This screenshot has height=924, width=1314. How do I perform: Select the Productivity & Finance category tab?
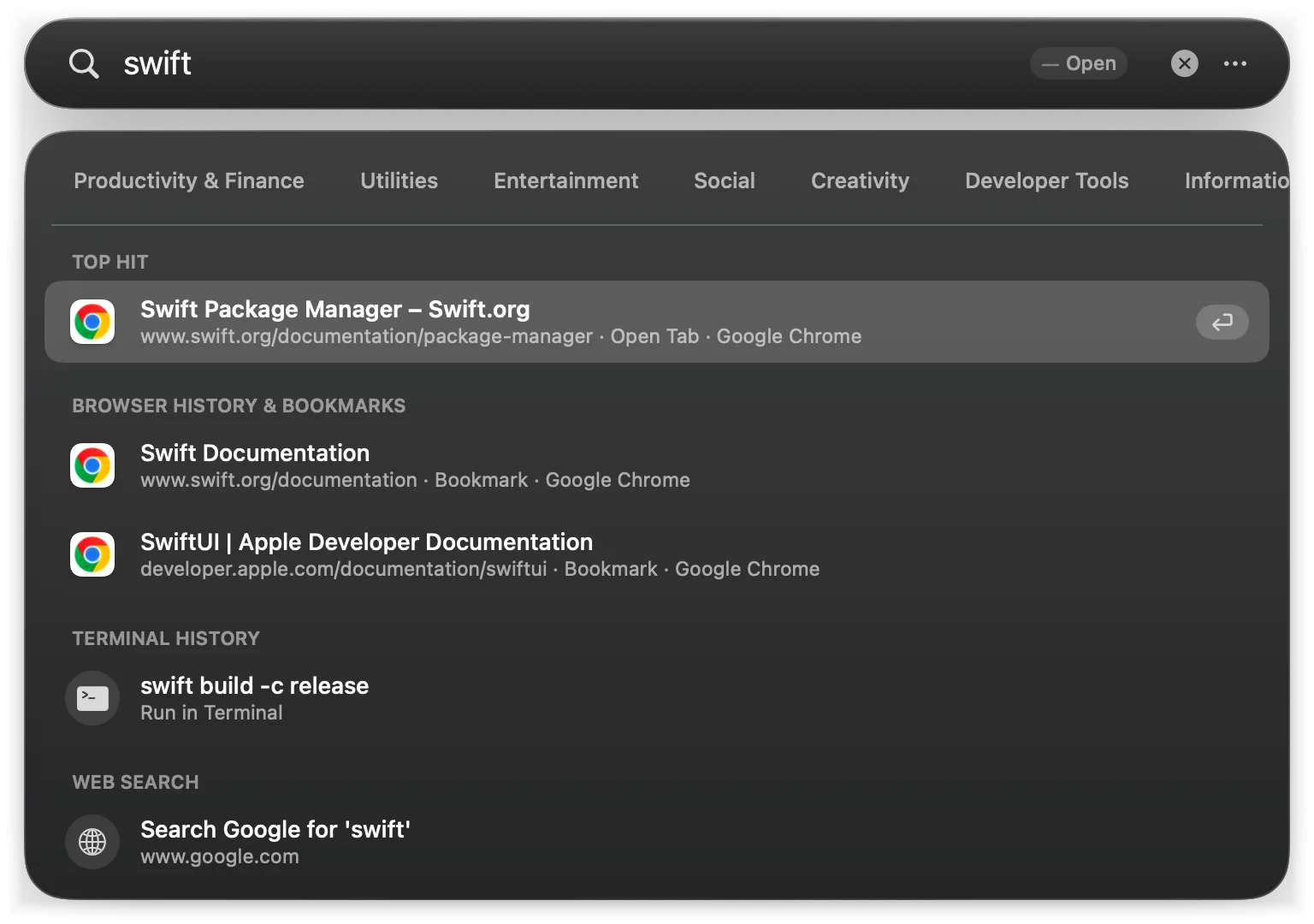(189, 181)
